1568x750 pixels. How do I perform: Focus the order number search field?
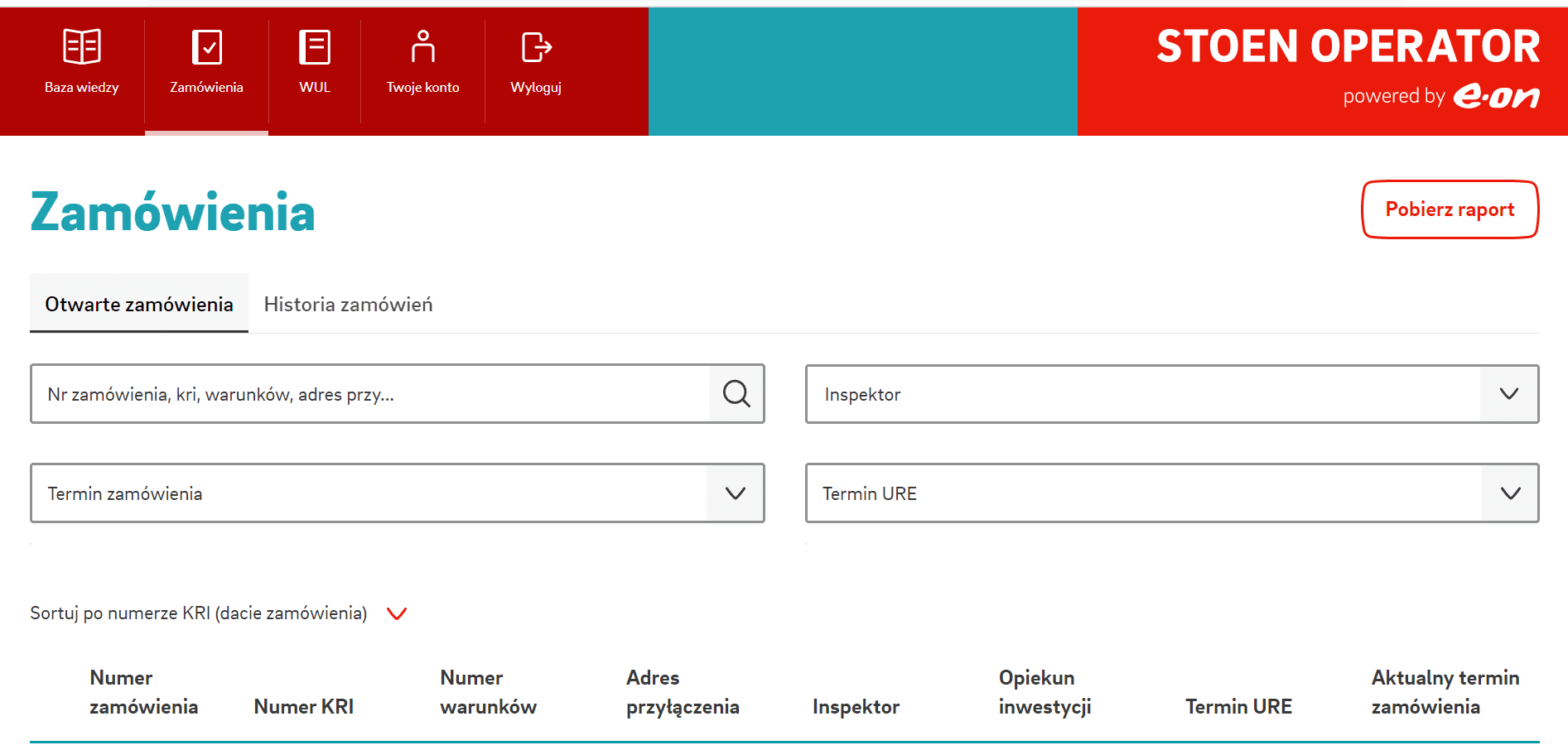(369, 394)
